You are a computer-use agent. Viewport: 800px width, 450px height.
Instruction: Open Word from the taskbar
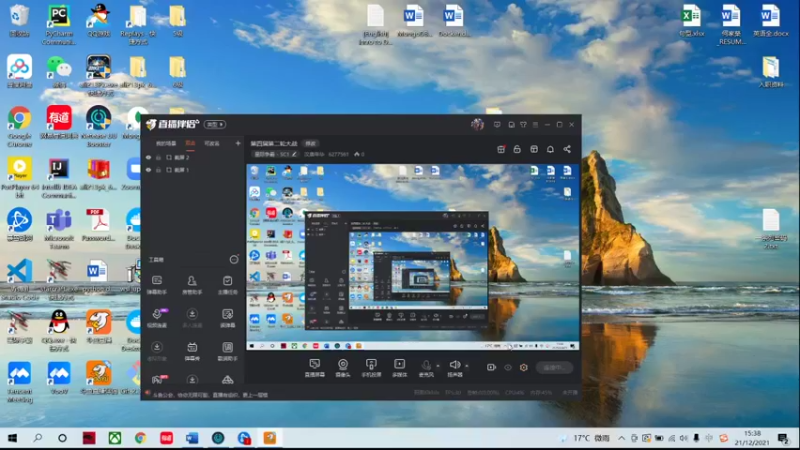(x=192, y=438)
